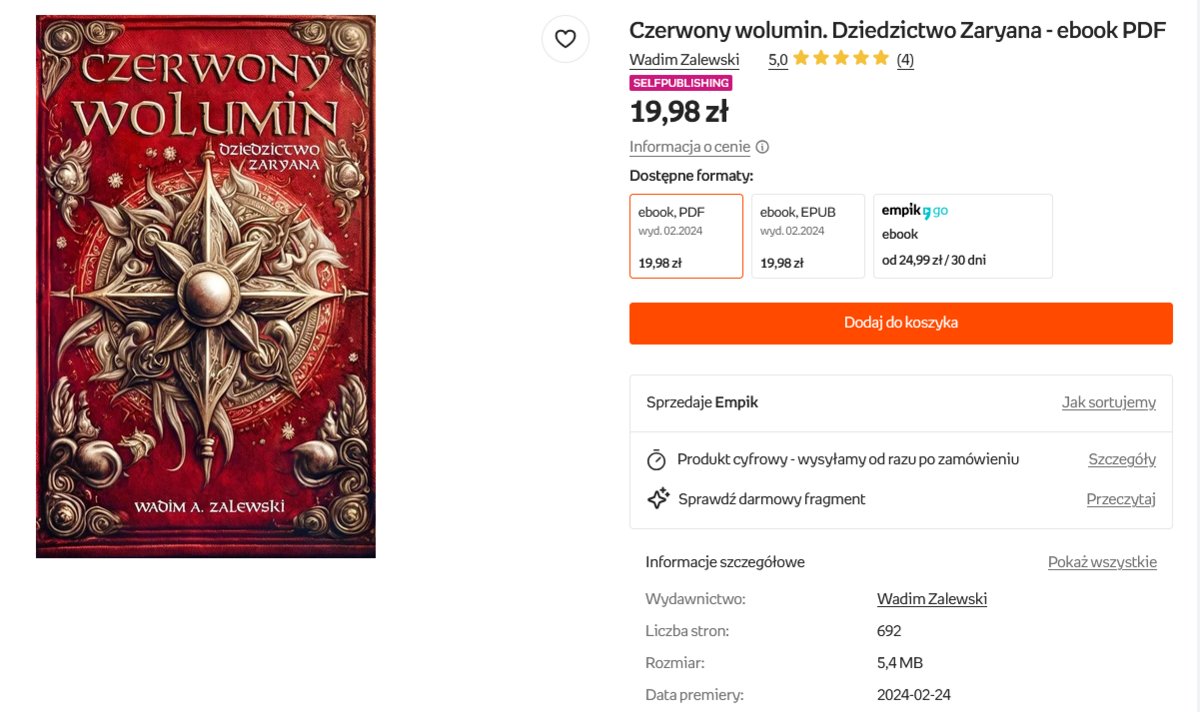Select the ebook PDF format option

click(686, 236)
